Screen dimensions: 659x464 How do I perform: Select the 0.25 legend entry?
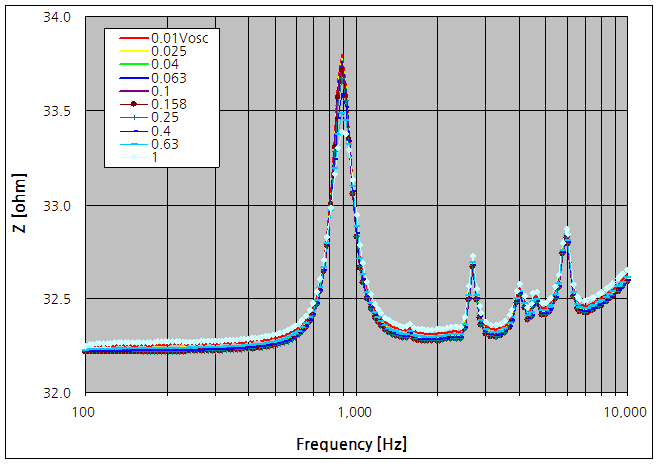pyautogui.click(x=149, y=117)
